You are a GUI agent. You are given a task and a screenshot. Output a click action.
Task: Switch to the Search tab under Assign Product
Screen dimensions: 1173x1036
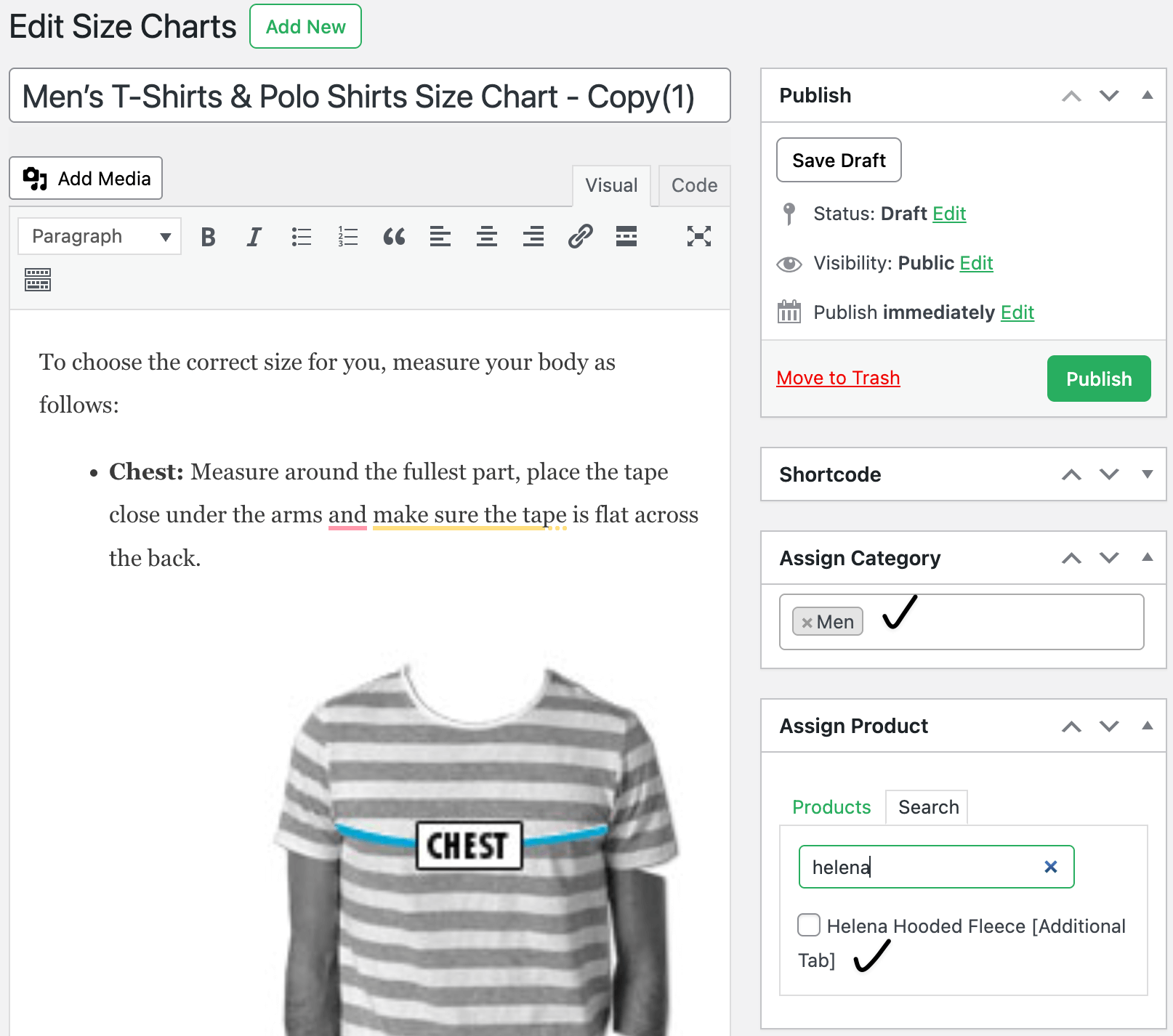coord(927,806)
